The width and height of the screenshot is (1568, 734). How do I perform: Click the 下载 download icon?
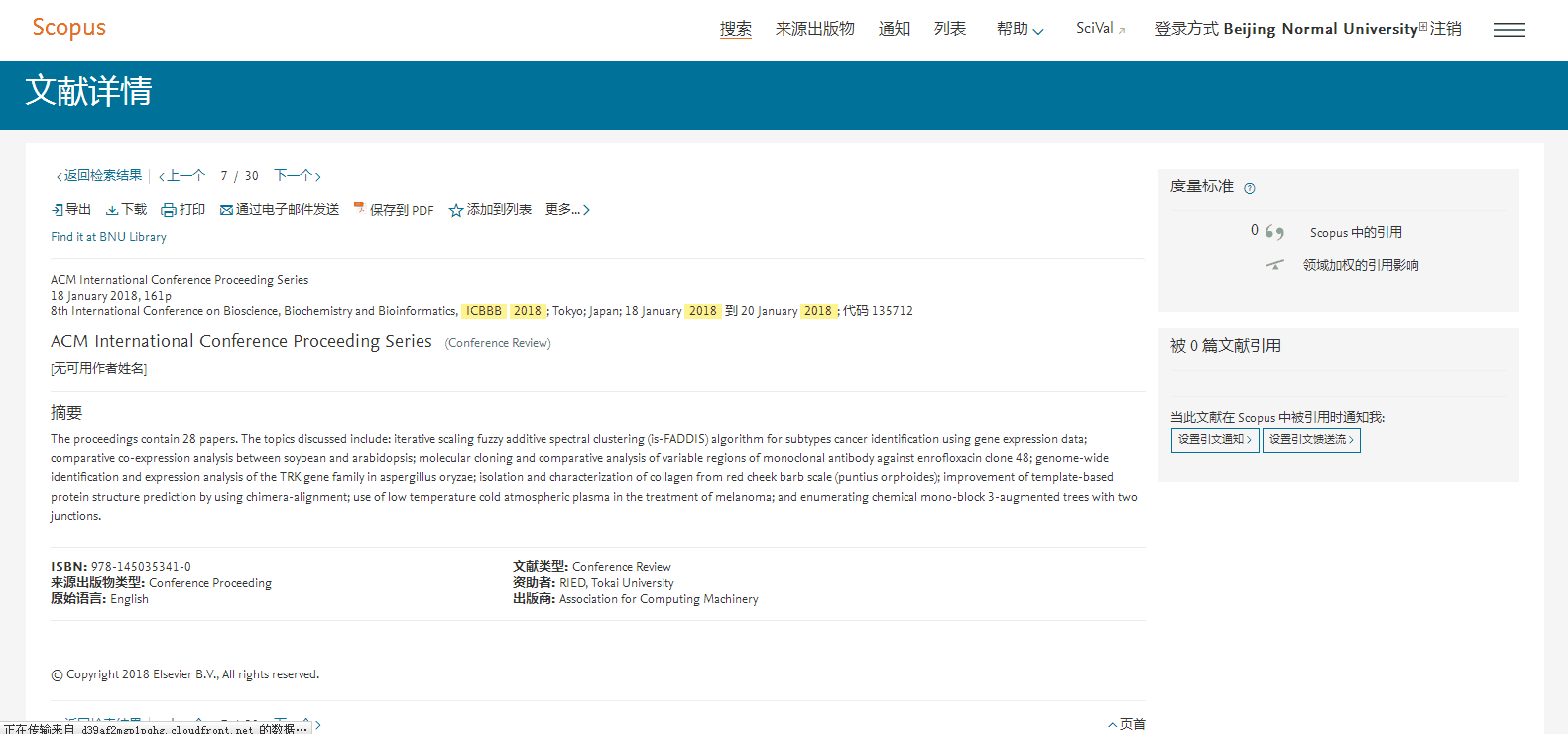(x=112, y=210)
